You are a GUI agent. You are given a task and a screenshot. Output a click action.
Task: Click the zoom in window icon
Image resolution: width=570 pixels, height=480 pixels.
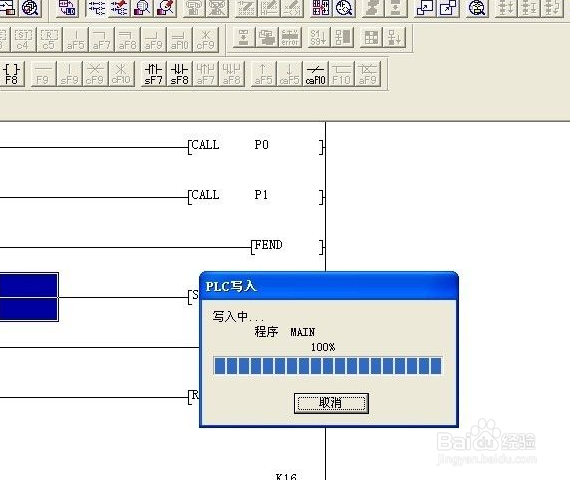pyautogui.click(x=447, y=8)
